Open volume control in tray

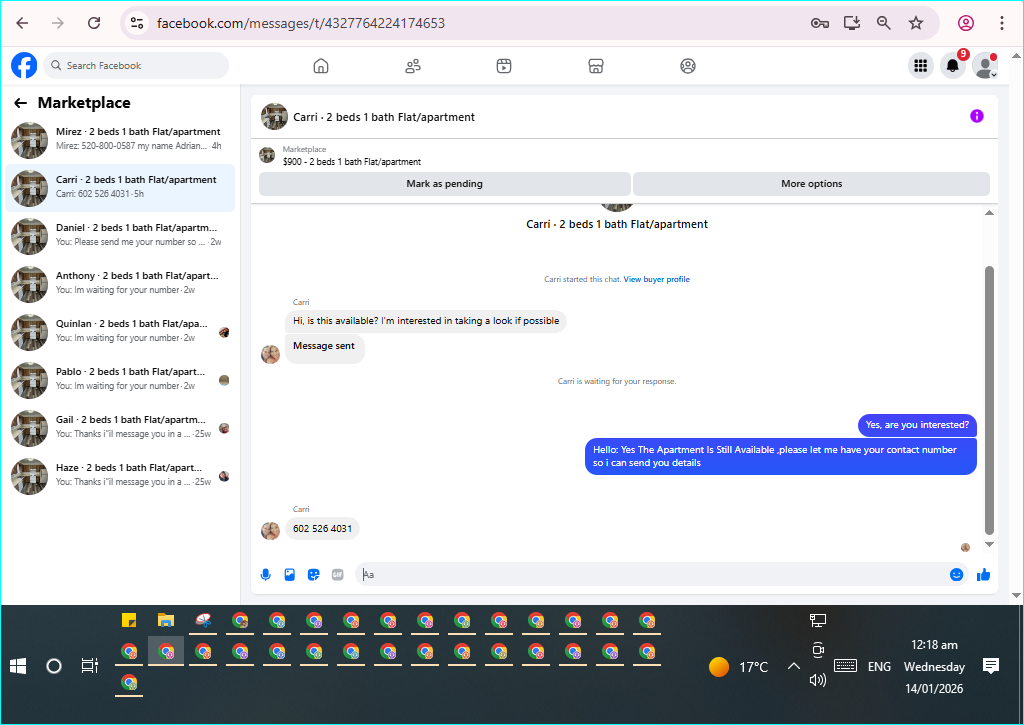coord(818,681)
